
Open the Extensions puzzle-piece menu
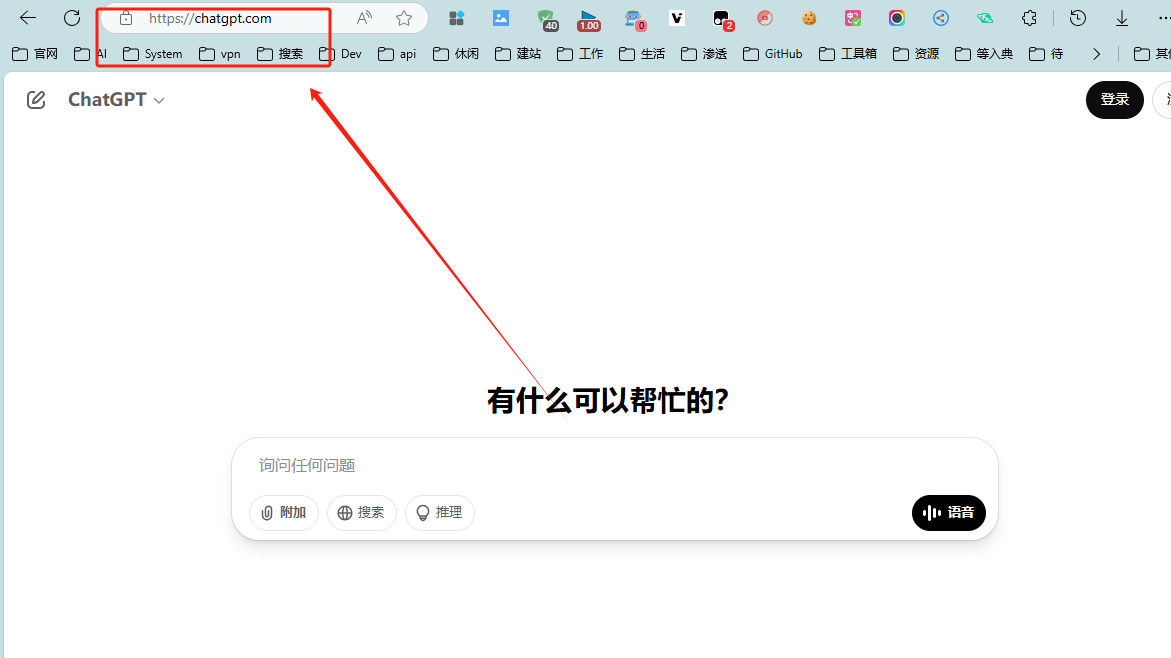(1029, 18)
